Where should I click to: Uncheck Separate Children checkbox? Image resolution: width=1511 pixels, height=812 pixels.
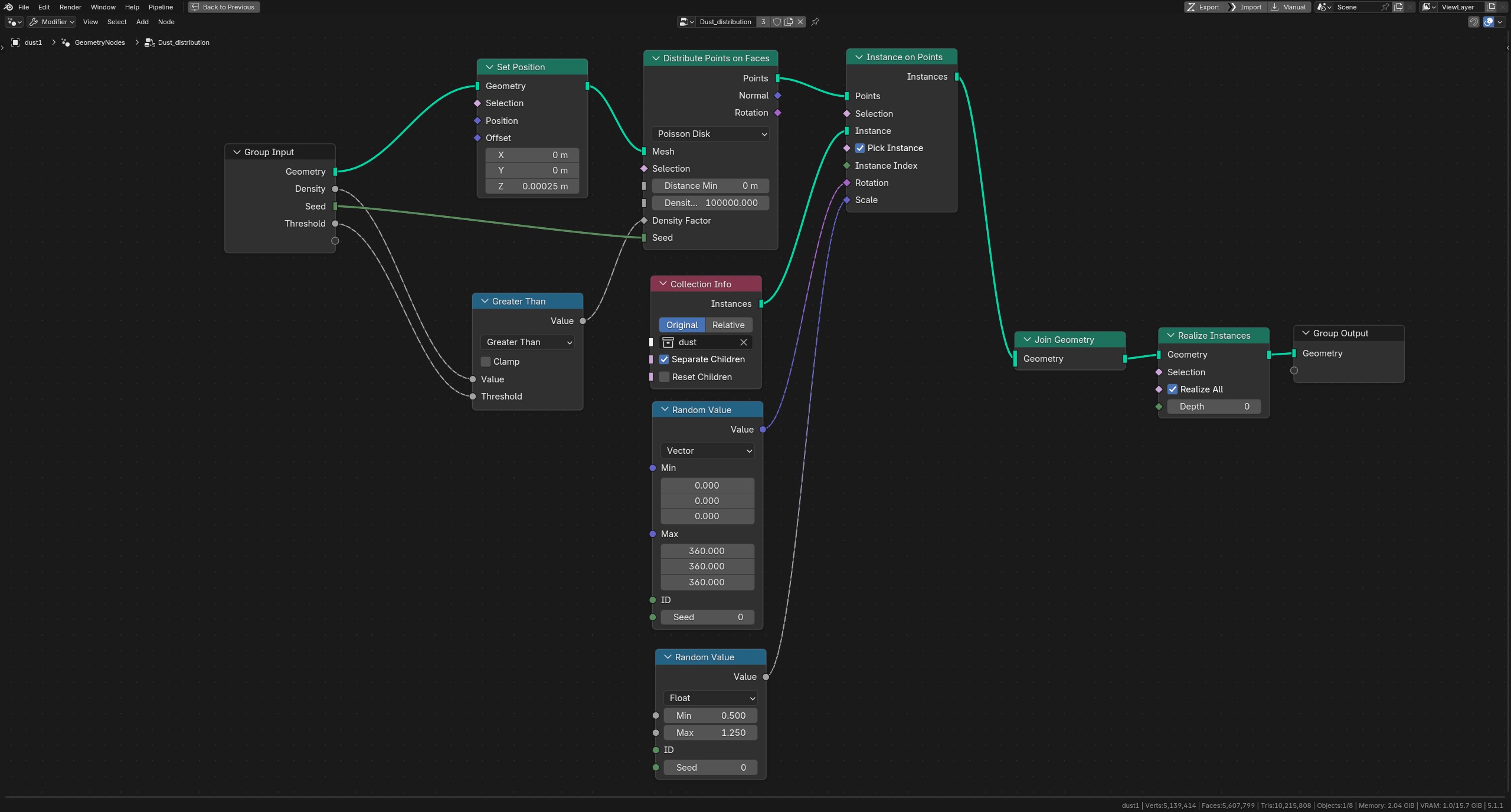tap(664, 359)
